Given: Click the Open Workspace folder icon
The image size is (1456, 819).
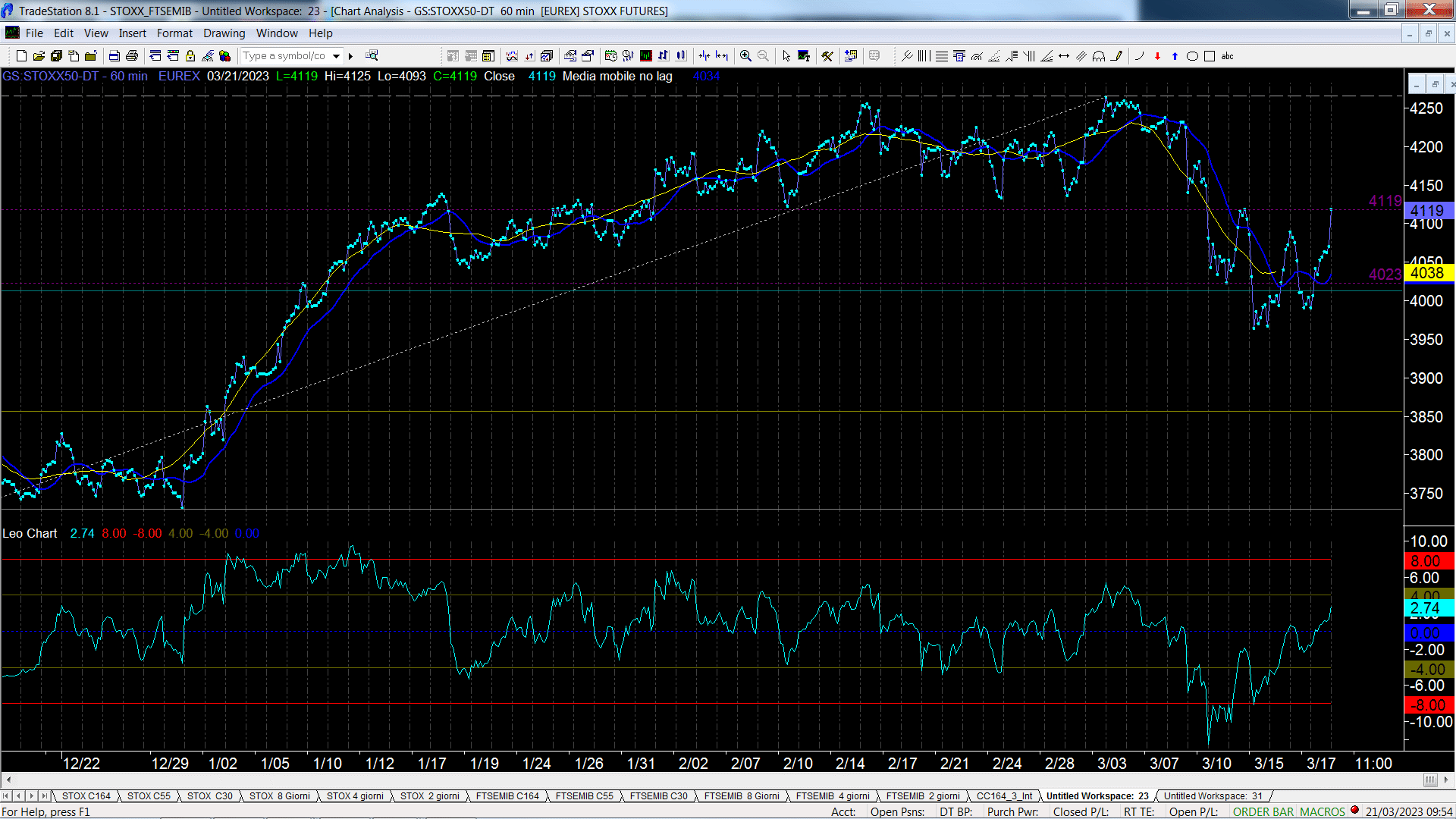Looking at the screenshot, I should click(x=39, y=56).
